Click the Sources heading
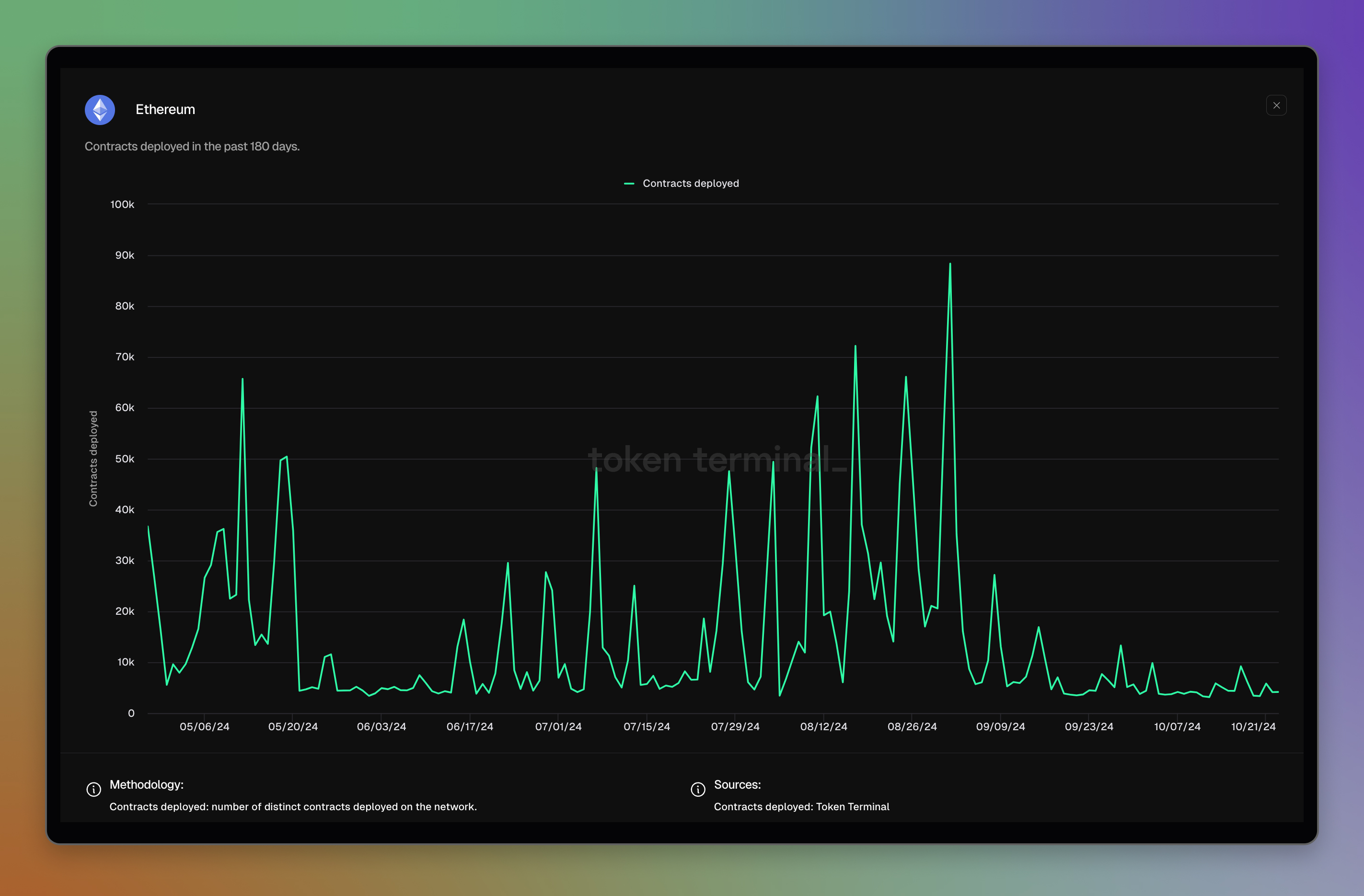This screenshot has height=896, width=1364. click(x=737, y=784)
